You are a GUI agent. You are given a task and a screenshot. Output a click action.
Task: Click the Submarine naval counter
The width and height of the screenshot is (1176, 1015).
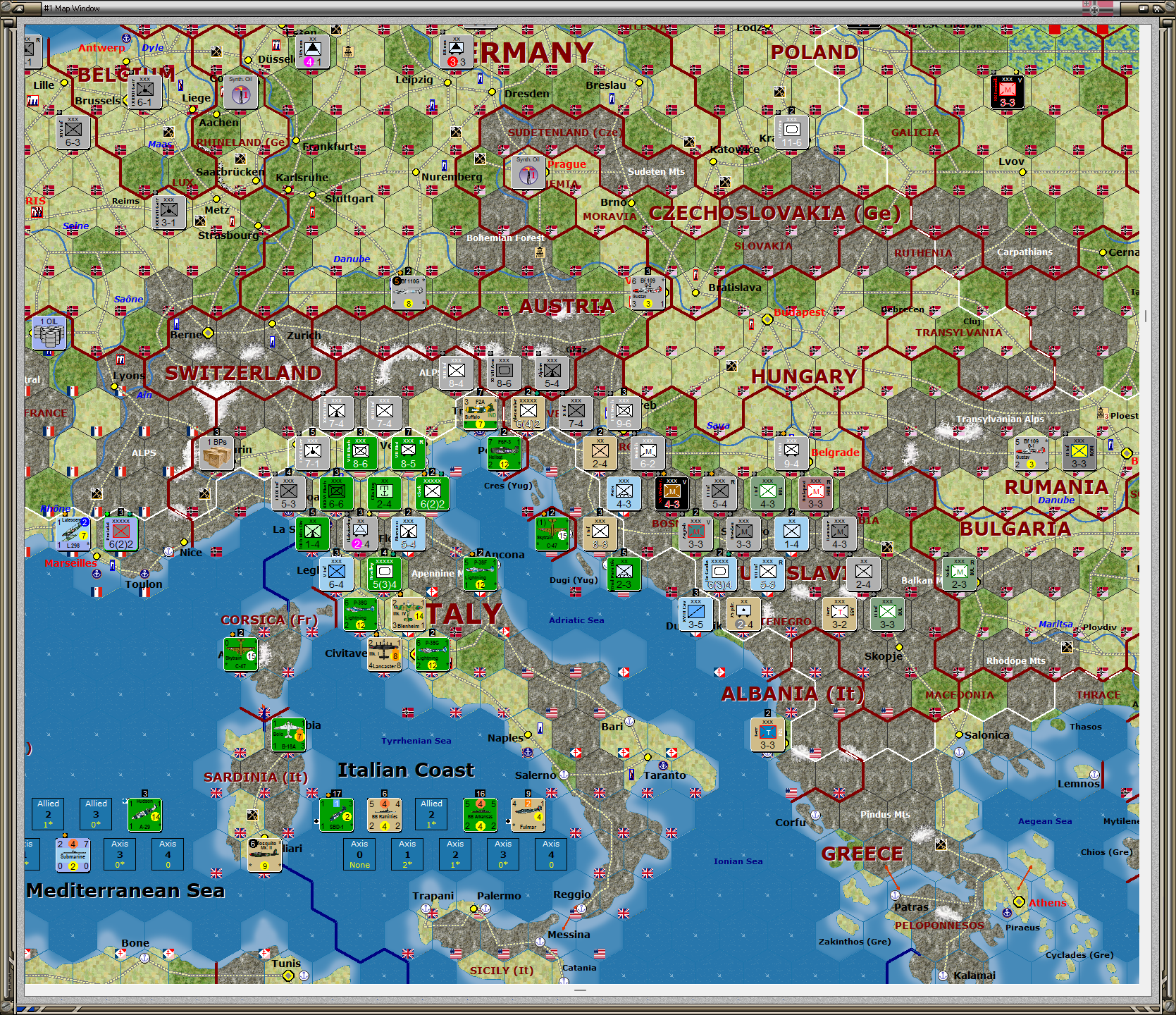pos(73,855)
